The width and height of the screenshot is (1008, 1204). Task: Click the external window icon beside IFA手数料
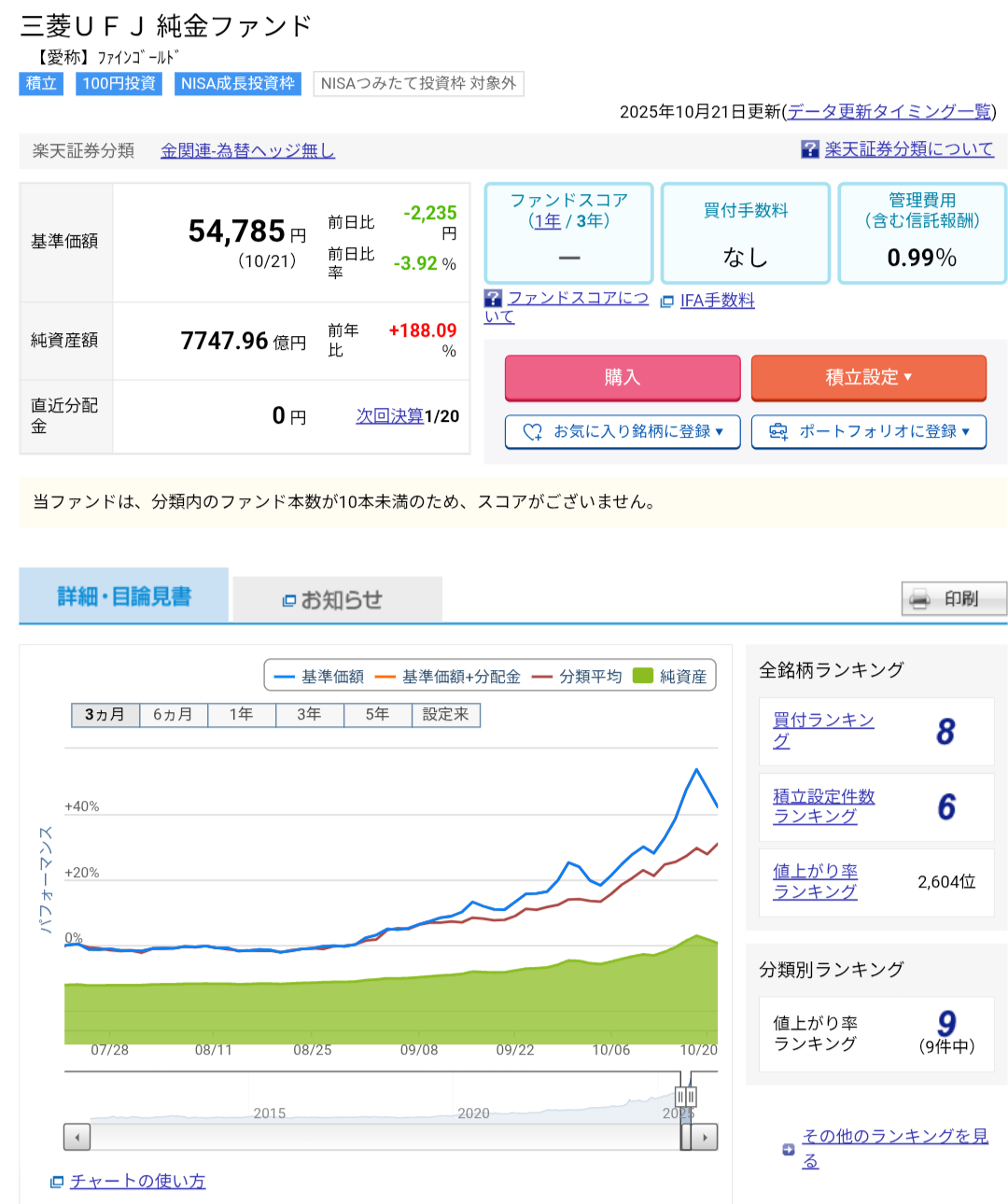pyautogui.click(x=666, y=301)
